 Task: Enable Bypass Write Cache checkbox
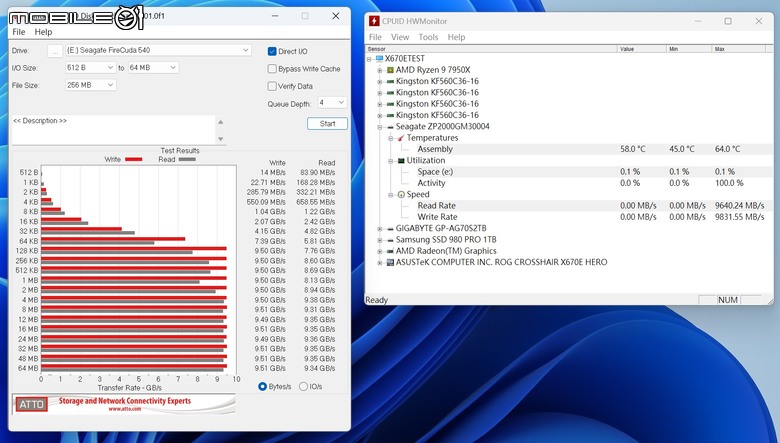tap(272, 69)
